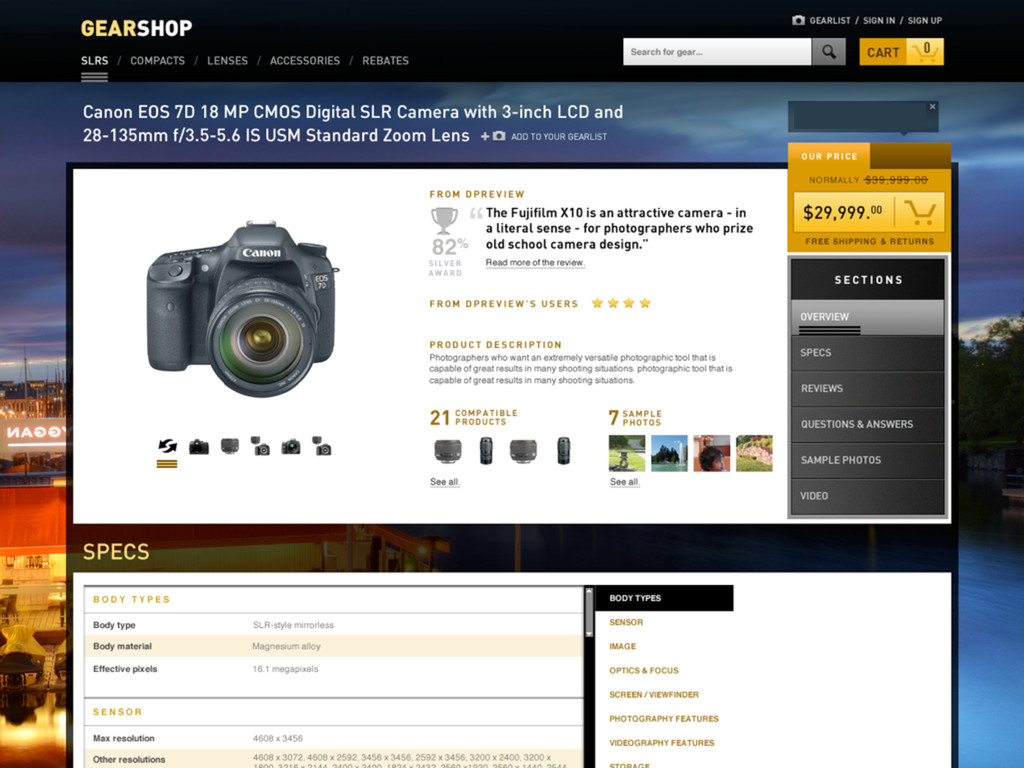Jump to Image specs category

point(622,647)
